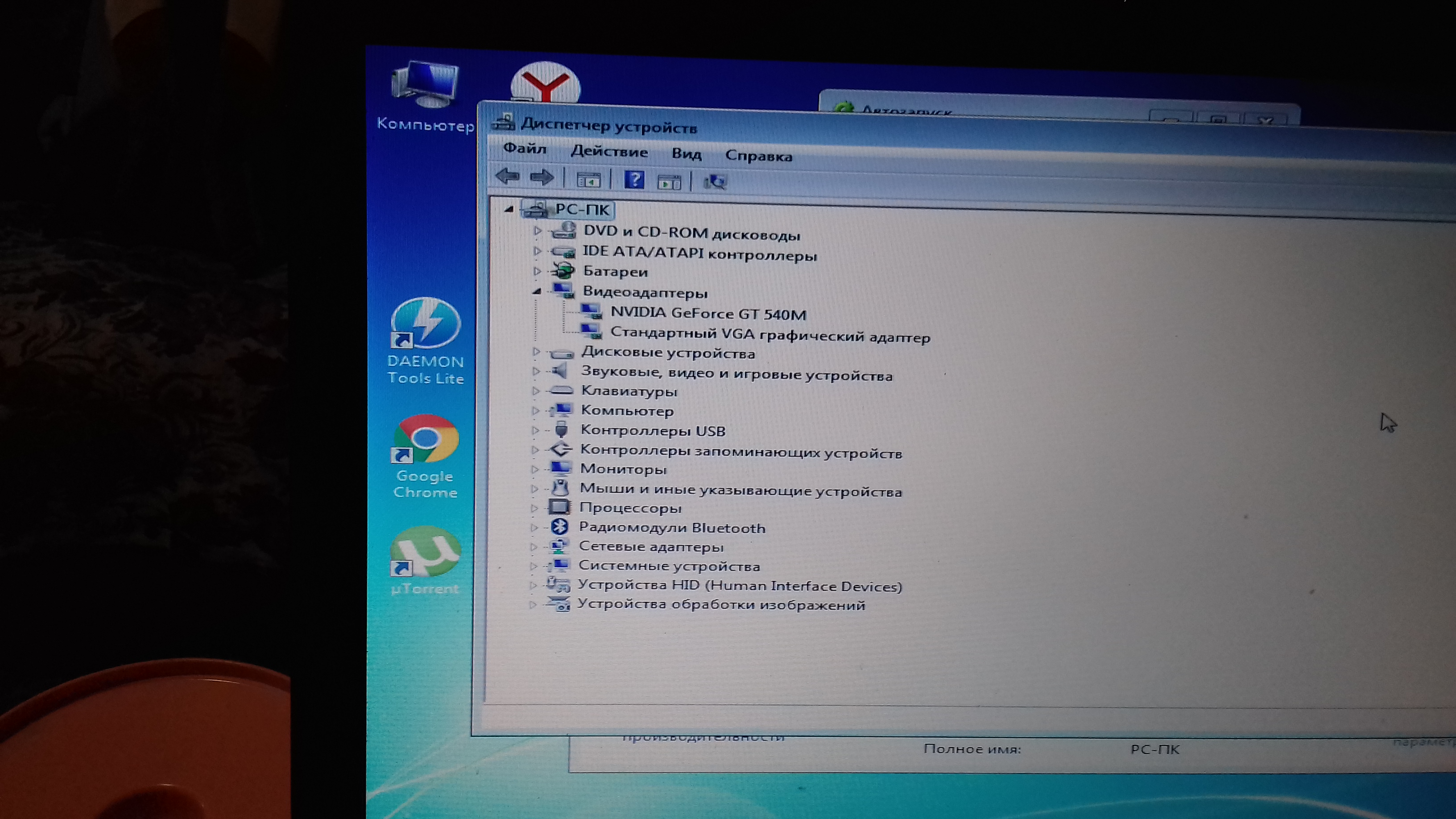Image resolution: width=1456 pixels, height=819 pixels.
Task: Open the Вид menu
Action: (x=687, y=154)
